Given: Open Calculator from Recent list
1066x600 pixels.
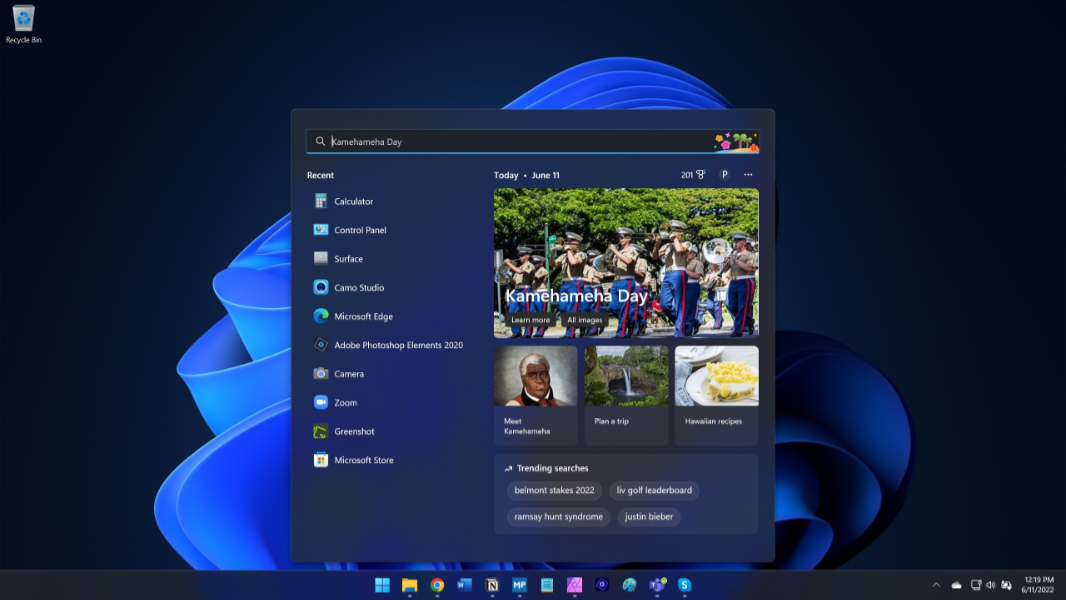Looking at the screenshot, I should (353, 201).
